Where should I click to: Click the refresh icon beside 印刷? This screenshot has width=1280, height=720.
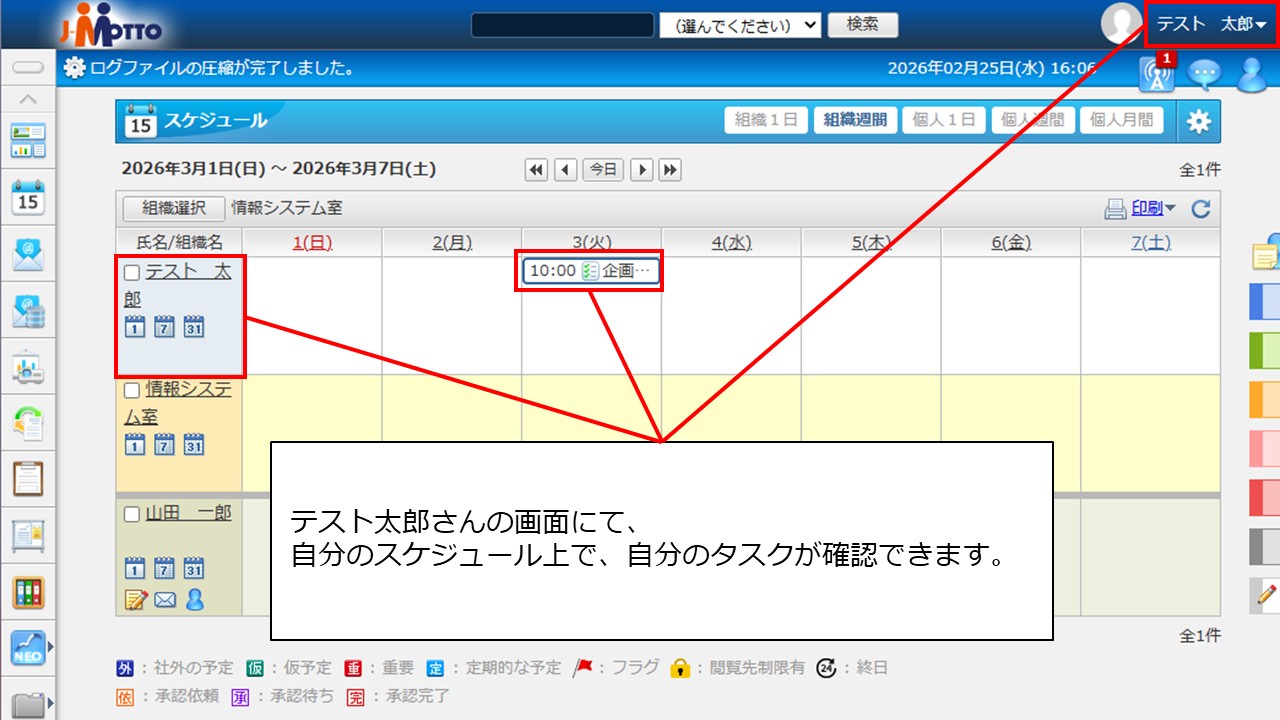click(x=1201, y=209)
